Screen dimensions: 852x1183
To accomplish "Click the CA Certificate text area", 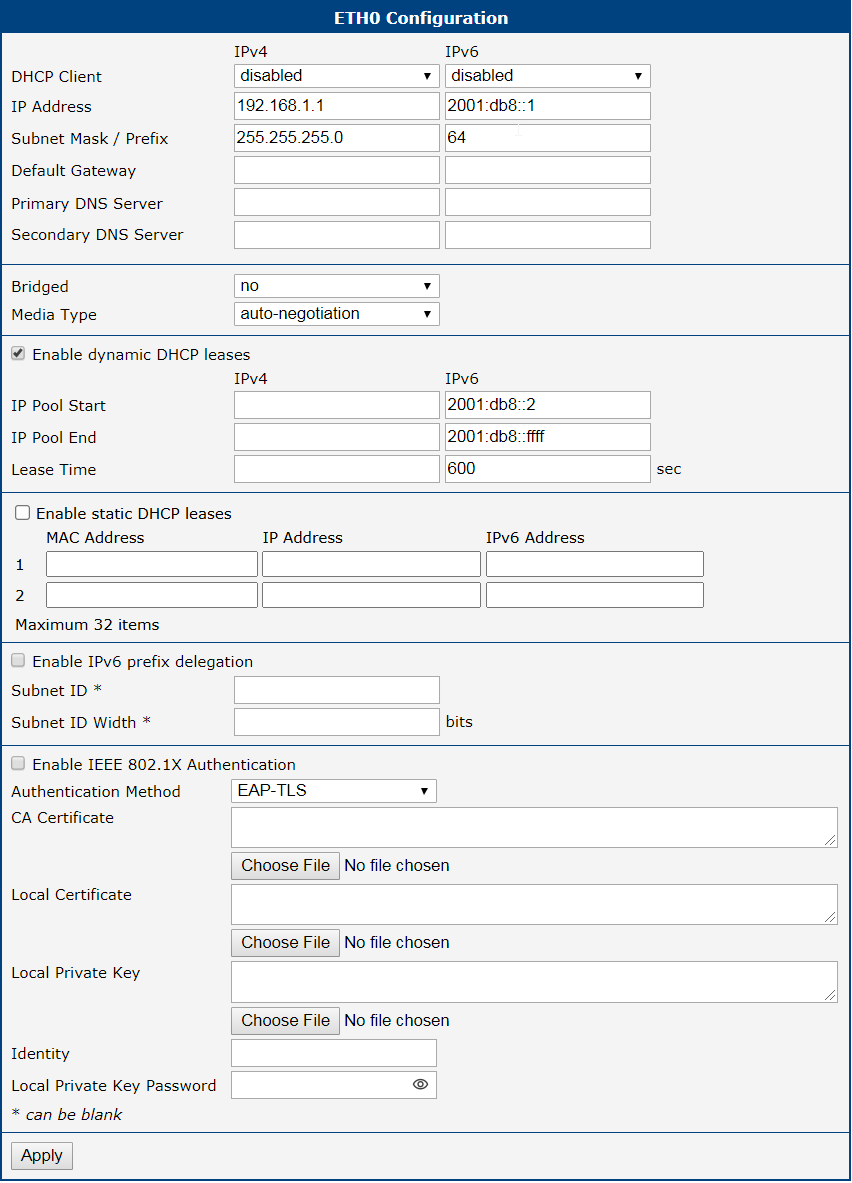I will tap(534, 828).
